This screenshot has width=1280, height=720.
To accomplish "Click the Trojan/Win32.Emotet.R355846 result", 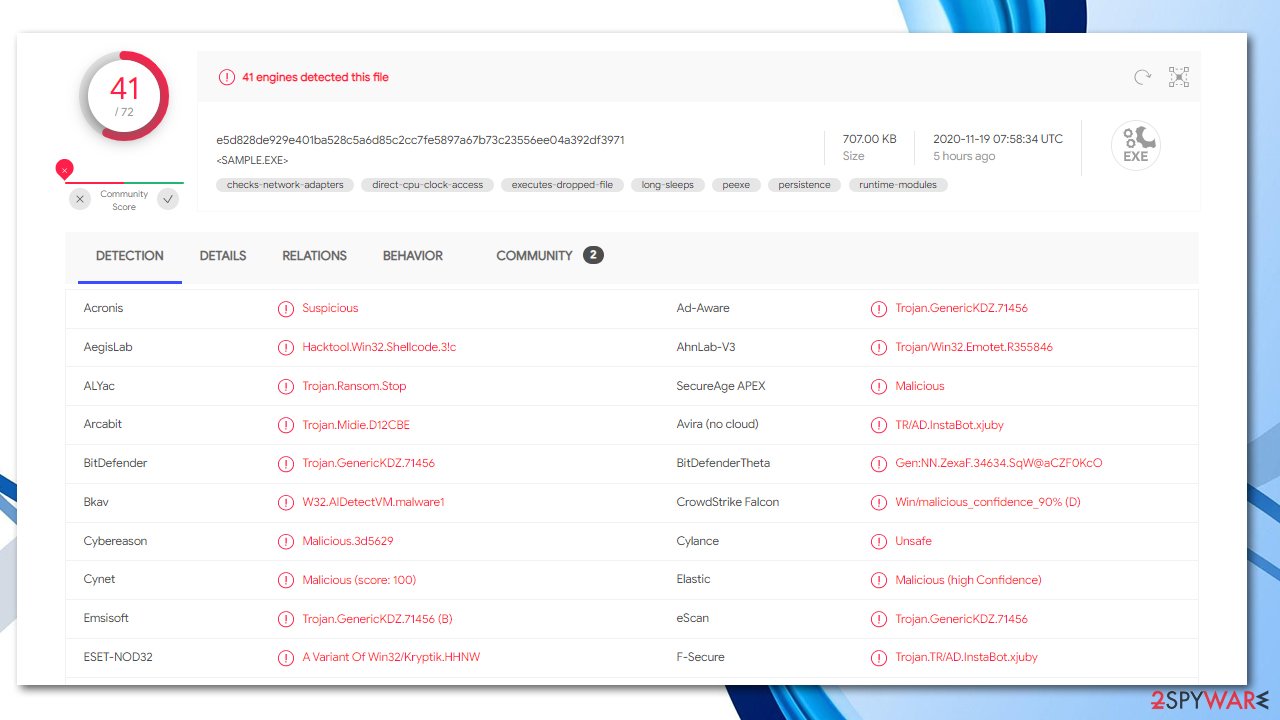I will [974, 347].
